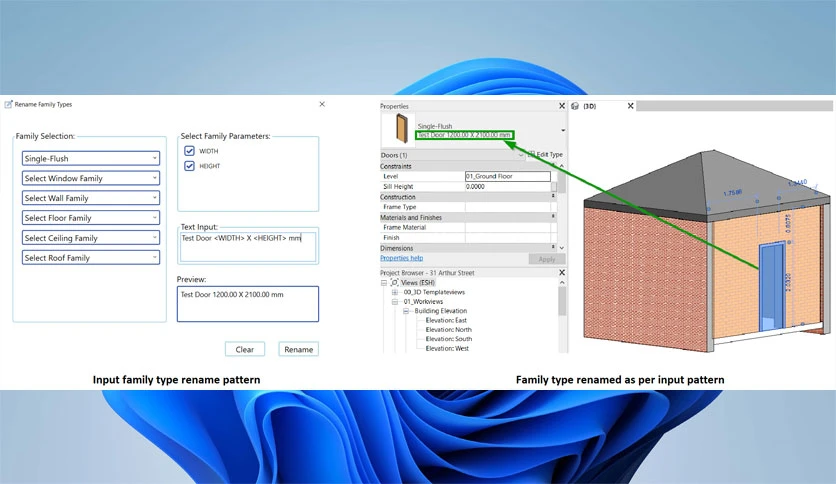Close the (3D) view tab

(631, 106)
